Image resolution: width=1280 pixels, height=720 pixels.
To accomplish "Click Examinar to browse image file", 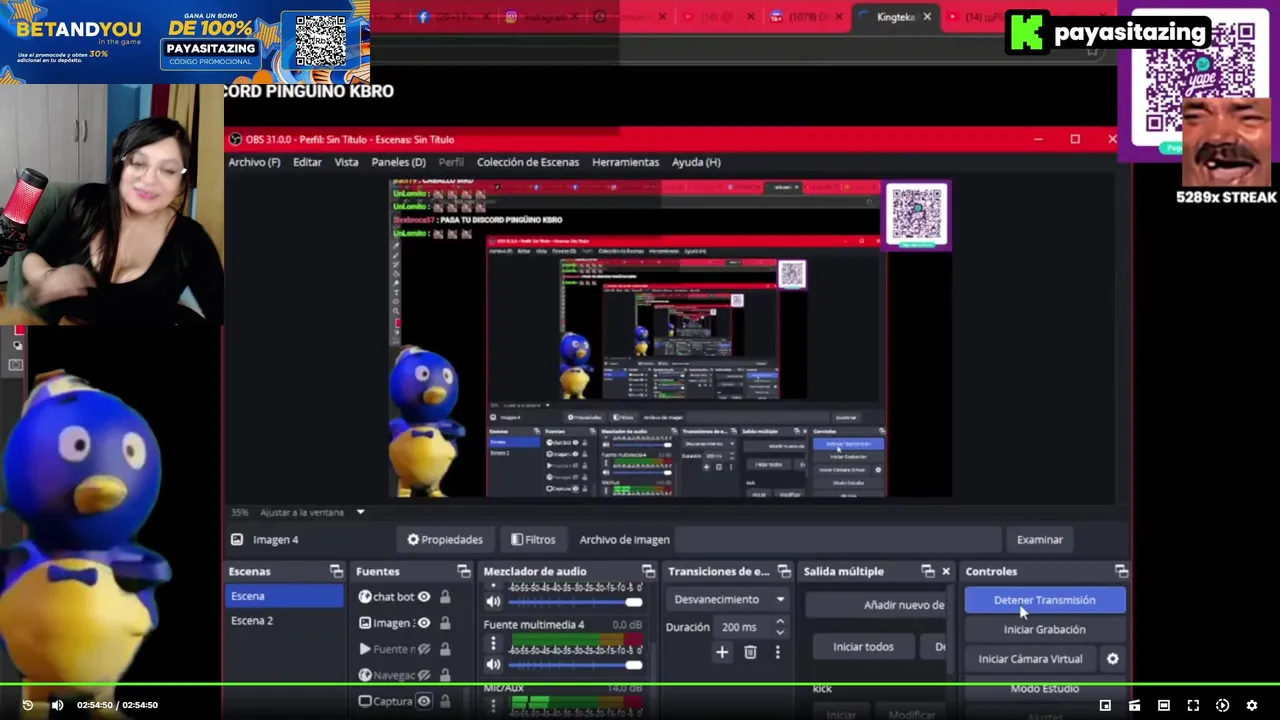I will point(1039,539).
